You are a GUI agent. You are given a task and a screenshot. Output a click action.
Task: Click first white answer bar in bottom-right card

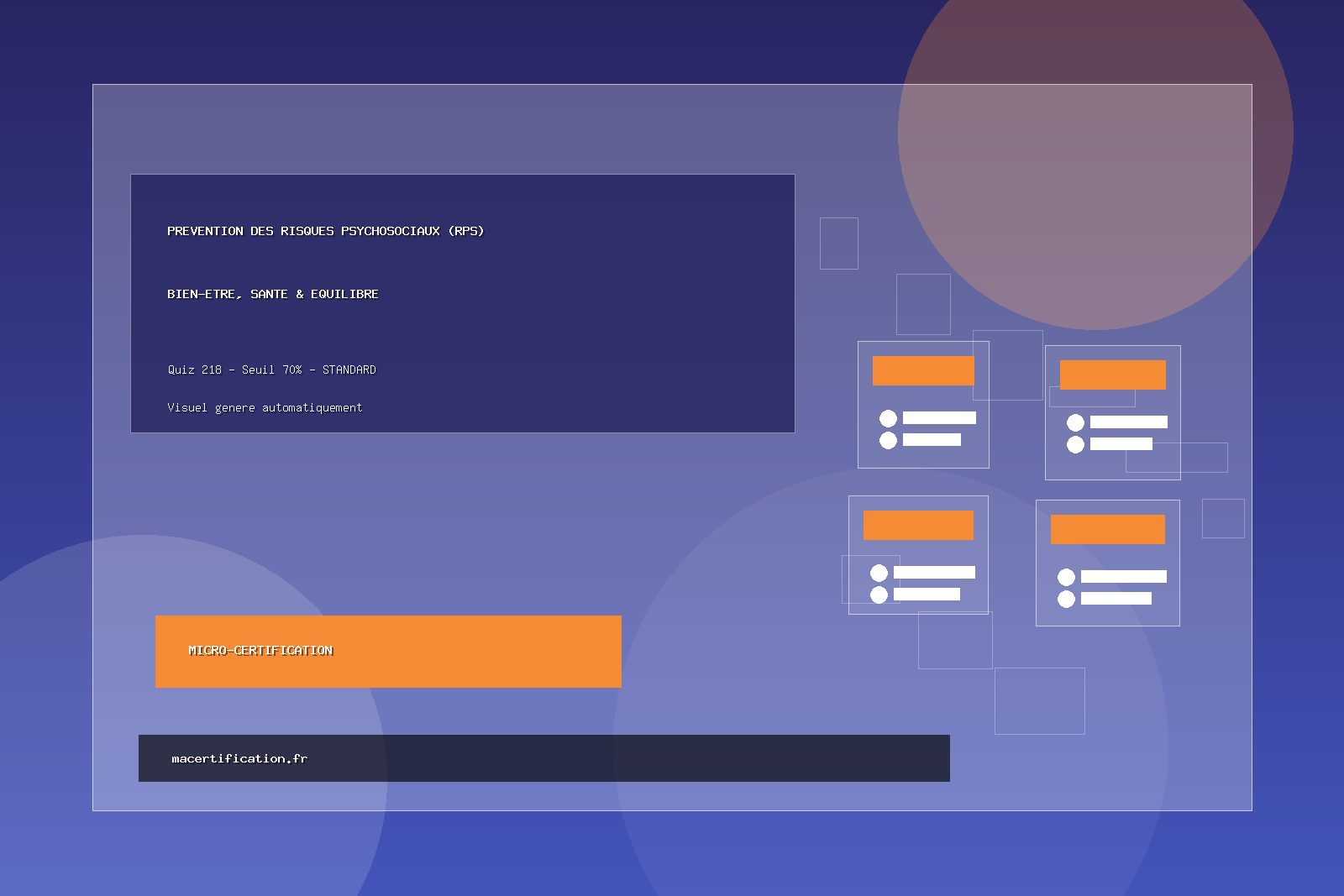tap(1123, 577)
